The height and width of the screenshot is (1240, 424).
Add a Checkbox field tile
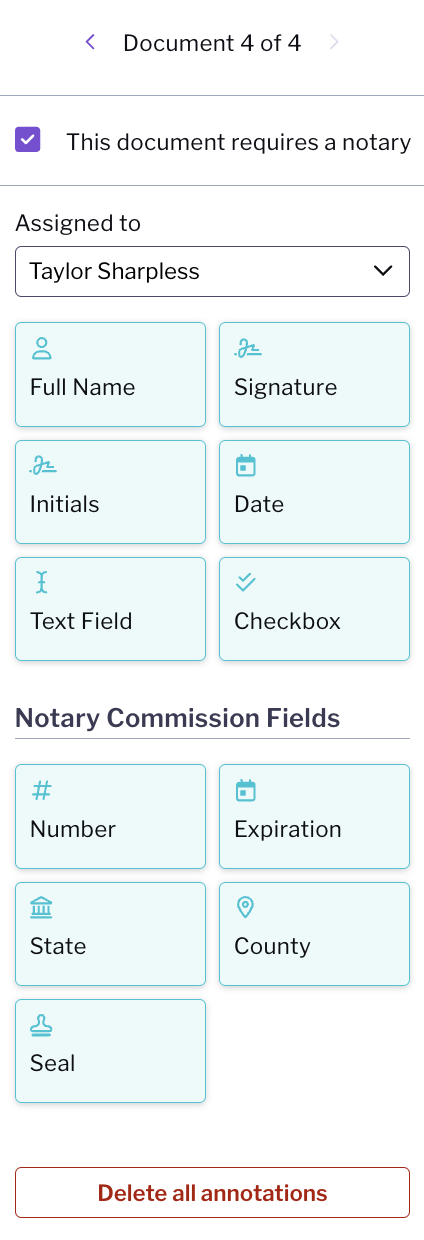coord(314,609)
